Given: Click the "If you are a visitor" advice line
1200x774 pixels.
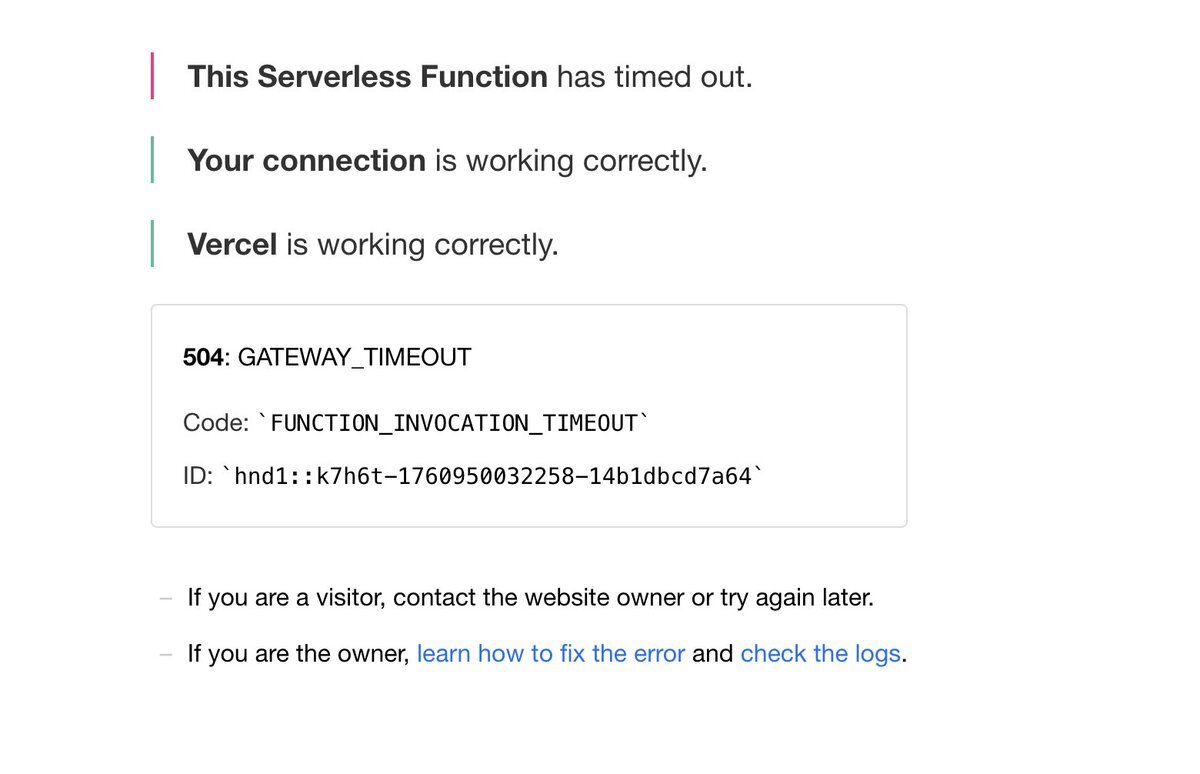Looking at the screenshot, I should coord(530,598).
